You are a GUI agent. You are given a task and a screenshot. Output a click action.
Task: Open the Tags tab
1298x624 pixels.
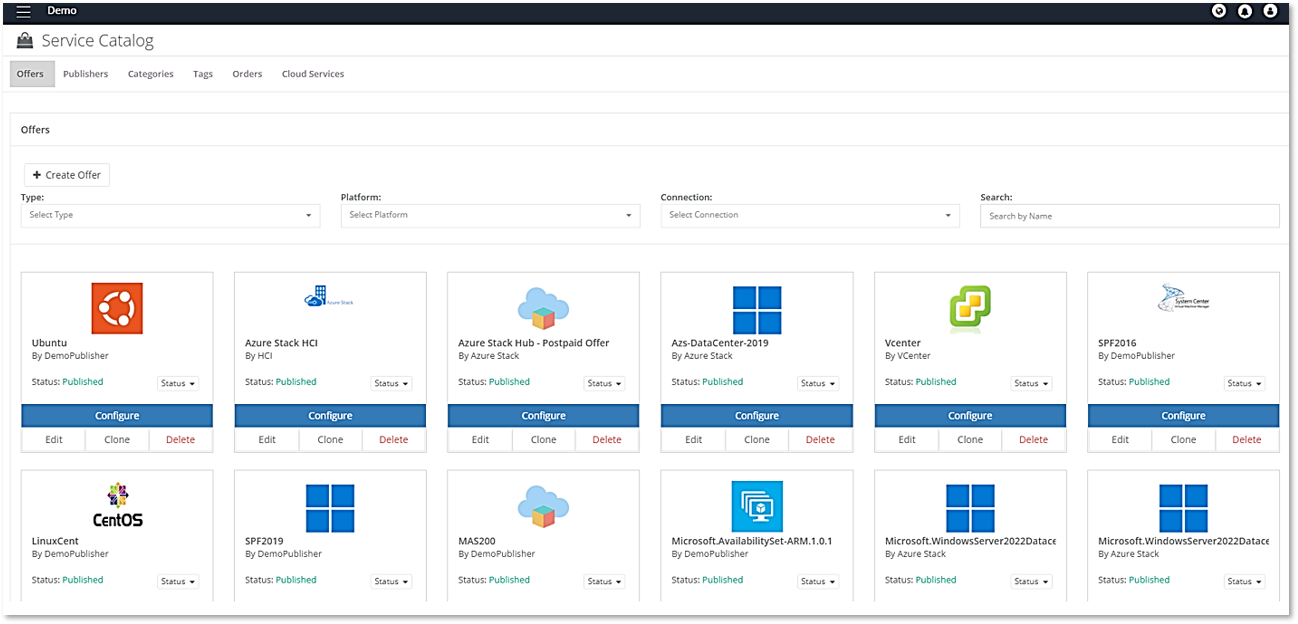pos(203,74)
